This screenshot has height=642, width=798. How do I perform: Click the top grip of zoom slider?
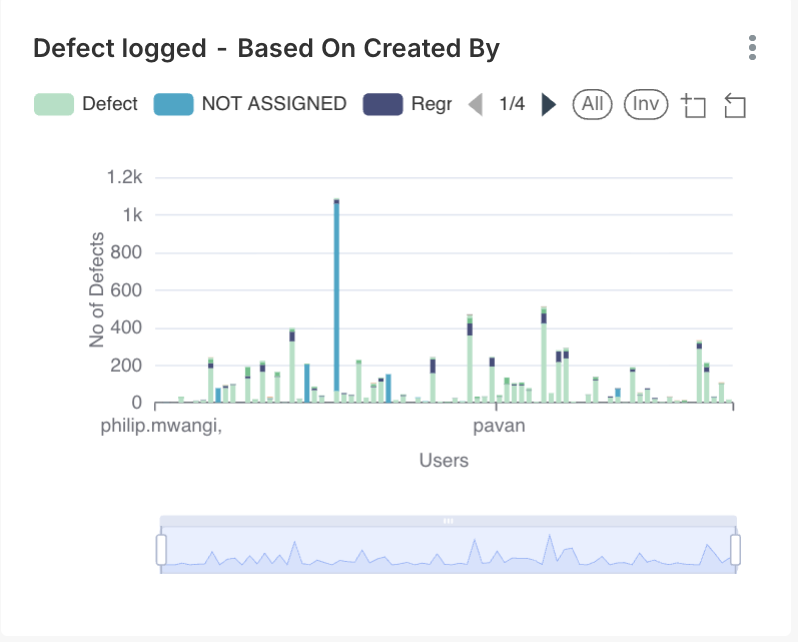448,521
